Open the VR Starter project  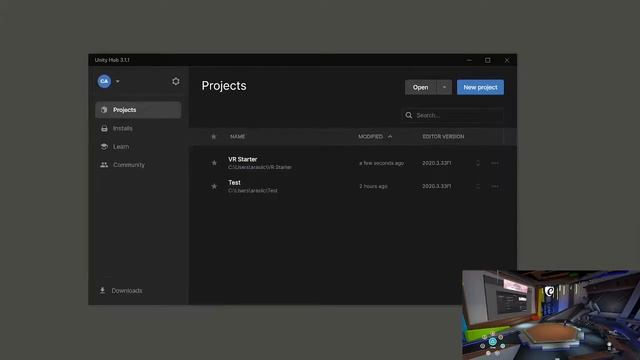[243, 159]
